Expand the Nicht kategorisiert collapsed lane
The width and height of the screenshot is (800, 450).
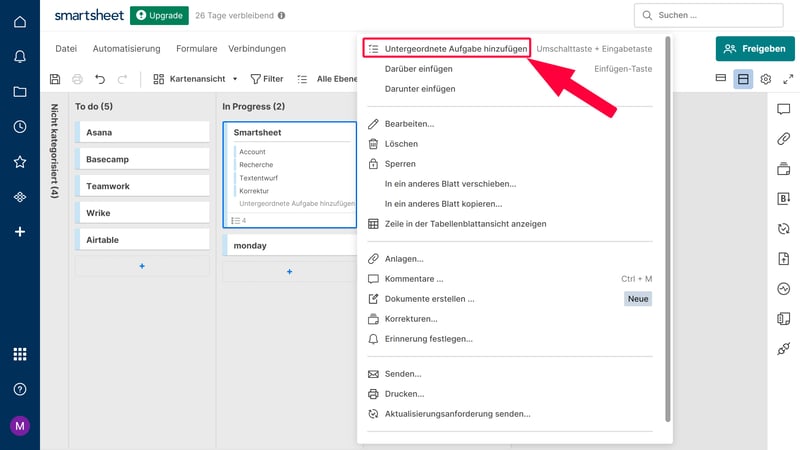click(x=54, y=150)
